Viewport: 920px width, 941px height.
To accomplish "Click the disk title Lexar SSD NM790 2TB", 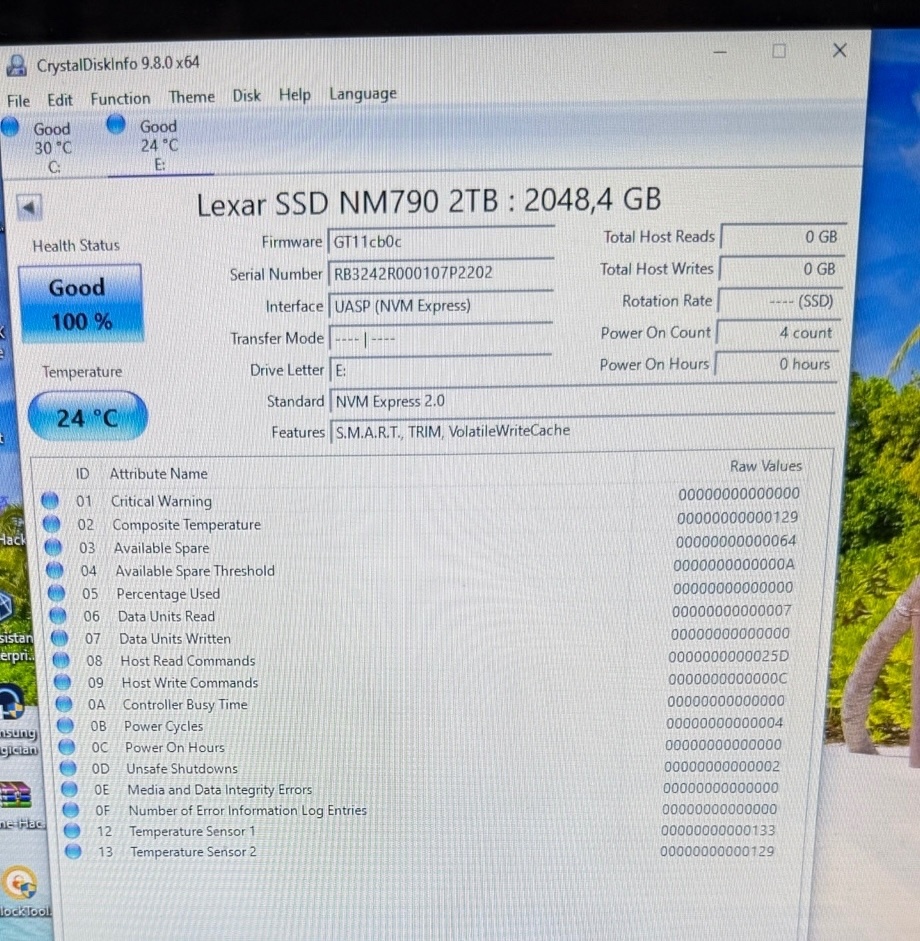I will click(x=347, y=203).
